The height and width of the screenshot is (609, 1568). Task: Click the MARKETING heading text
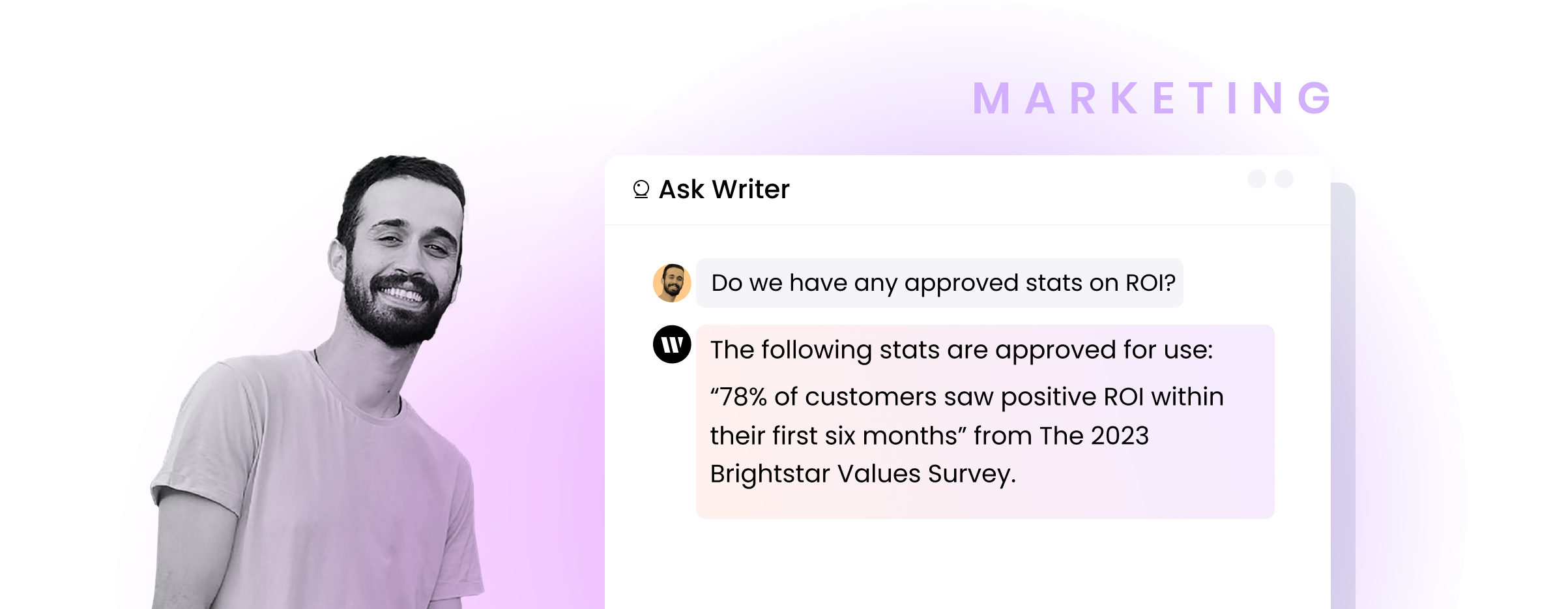(1152, 98)
